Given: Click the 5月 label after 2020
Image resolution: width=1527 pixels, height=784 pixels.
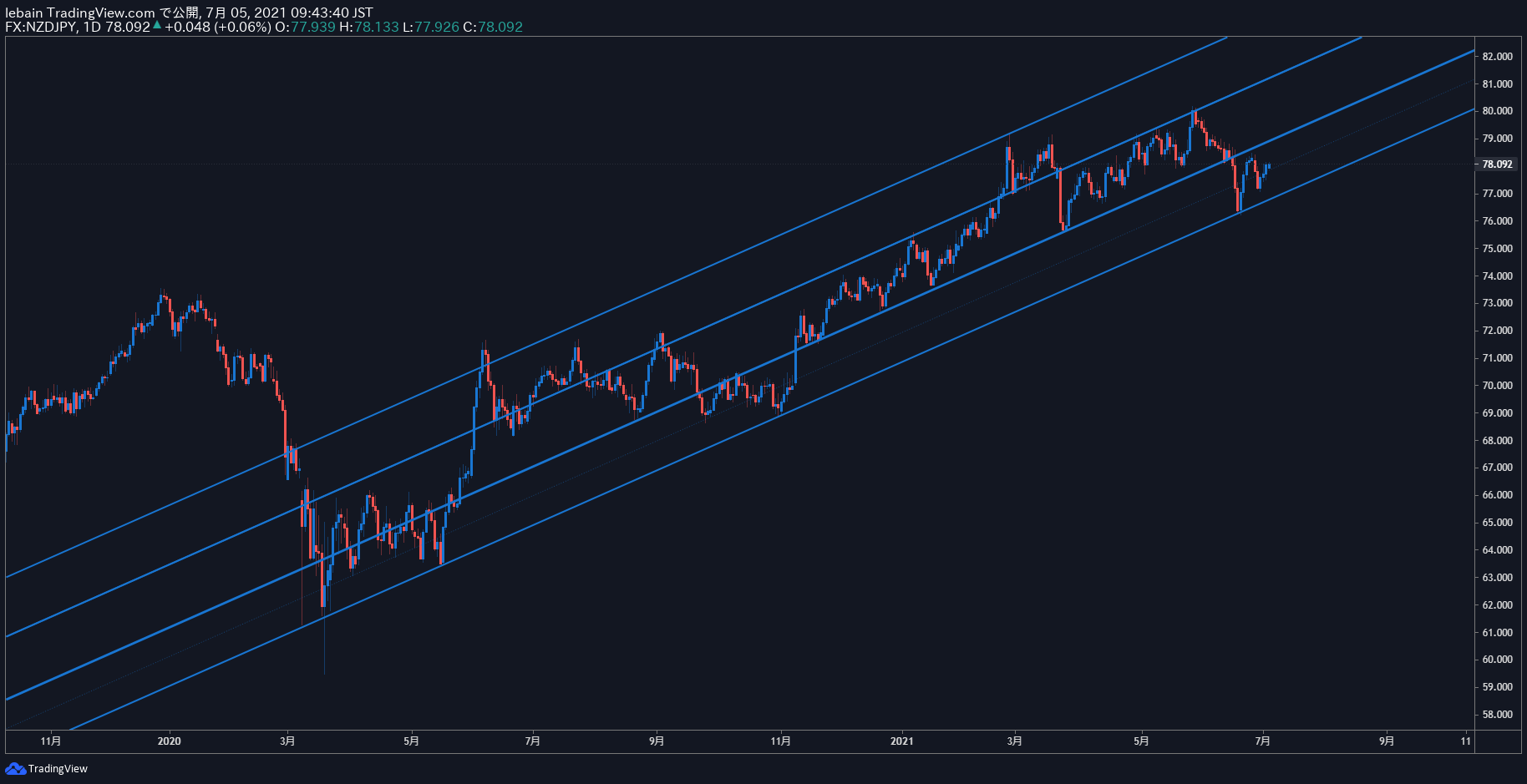Looking at the screenshot, I should pyautogui.click(x=411, y=741).
